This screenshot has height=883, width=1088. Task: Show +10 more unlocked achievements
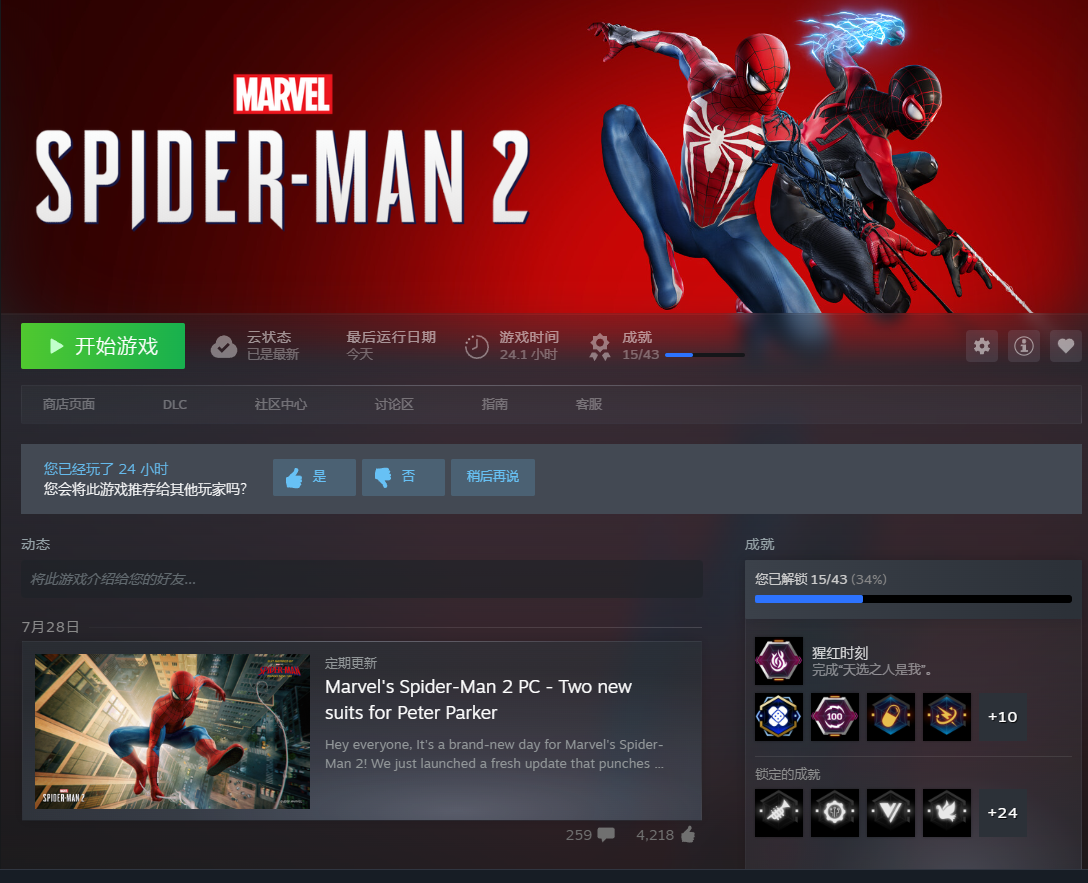1003,717
